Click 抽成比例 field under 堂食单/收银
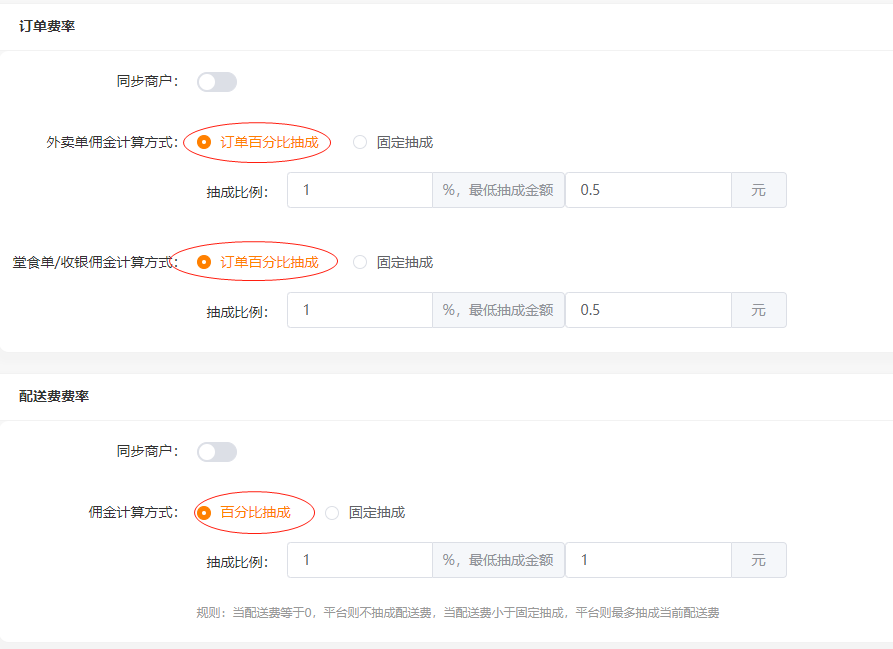 coord(360,310)
